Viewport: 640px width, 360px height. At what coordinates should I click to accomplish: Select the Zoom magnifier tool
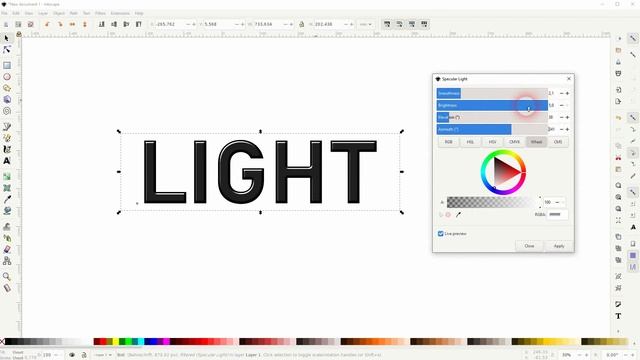(7, 276)
